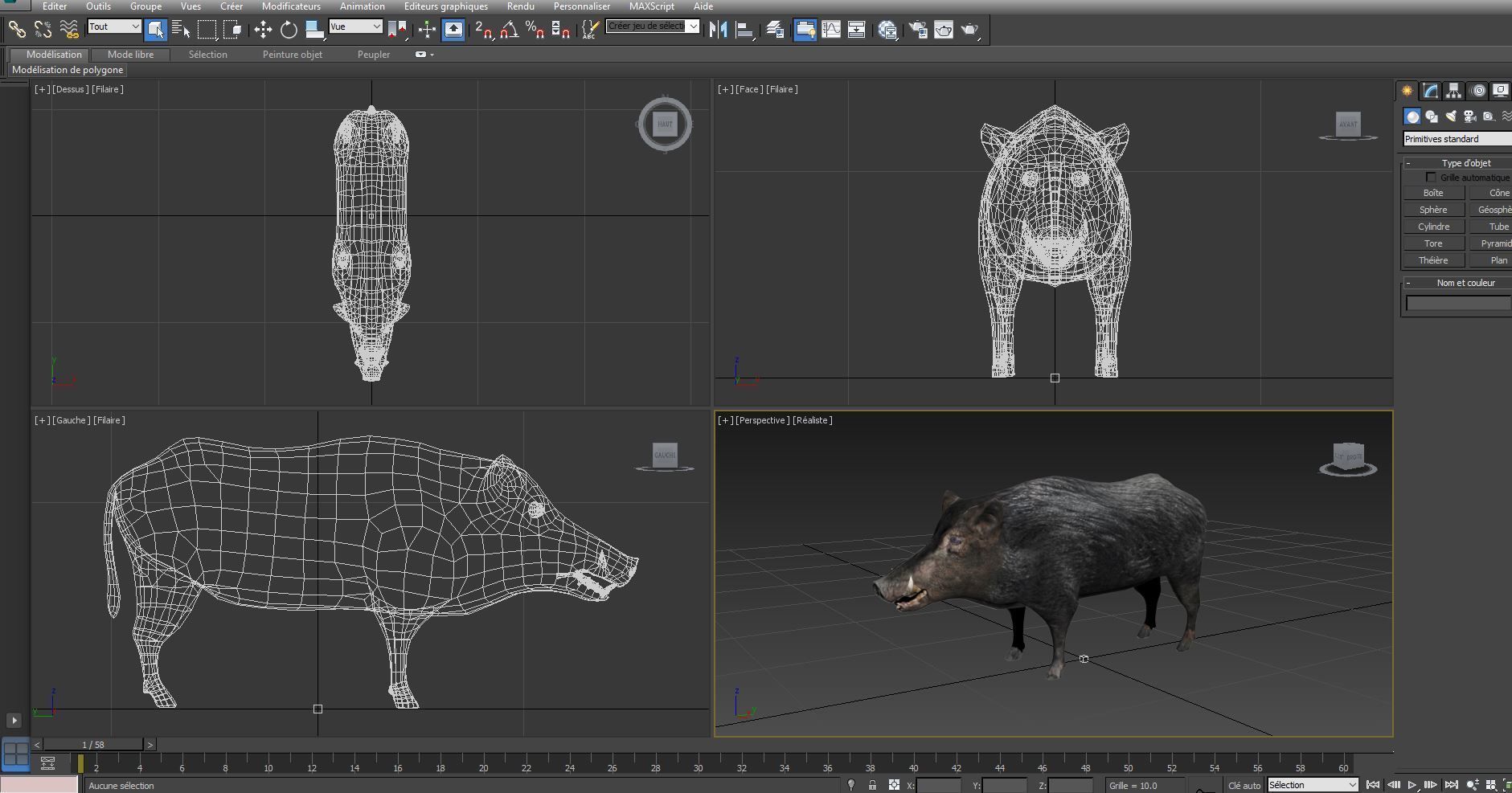Enable the Grille automatique checkbox
This screenshot has width=1512, height=793.
1431,177
